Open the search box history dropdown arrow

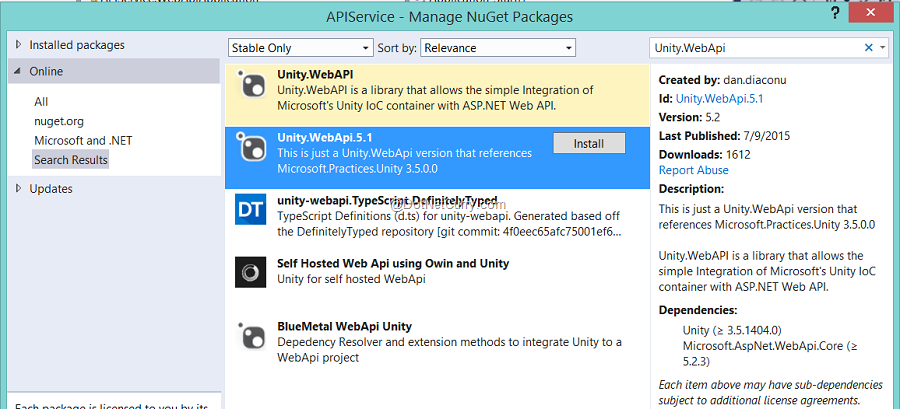click(x=882, y=48)
